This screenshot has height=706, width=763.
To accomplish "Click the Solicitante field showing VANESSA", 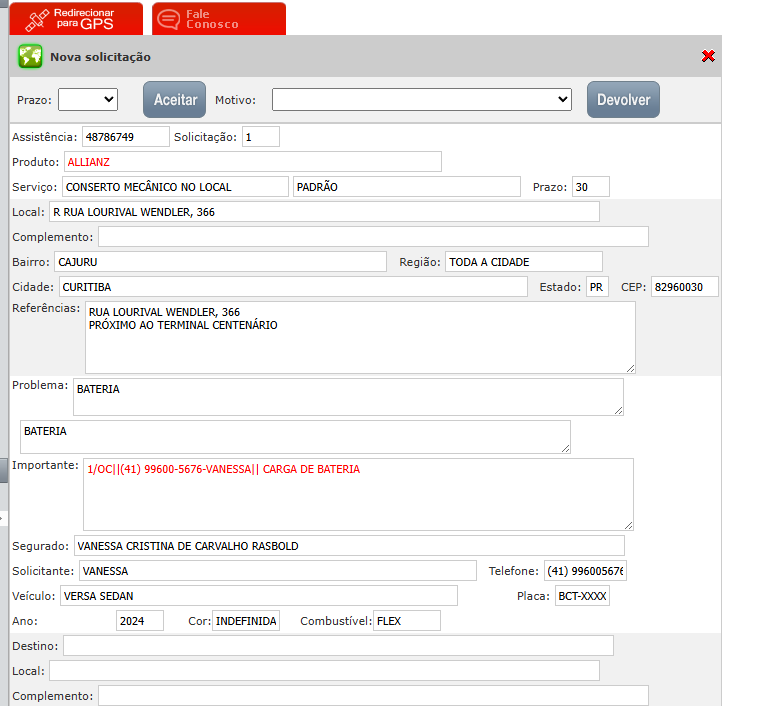I will point(277,571).
